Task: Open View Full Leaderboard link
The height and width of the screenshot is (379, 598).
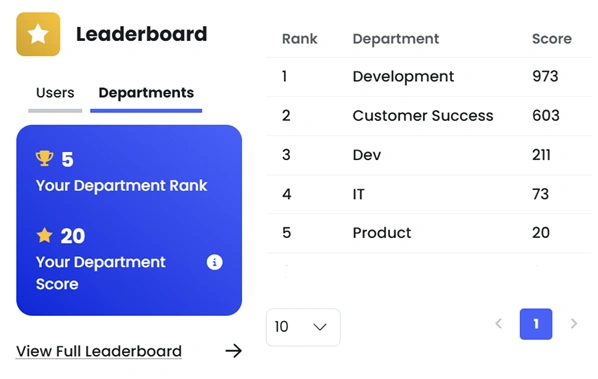Action: pos(99,351)
